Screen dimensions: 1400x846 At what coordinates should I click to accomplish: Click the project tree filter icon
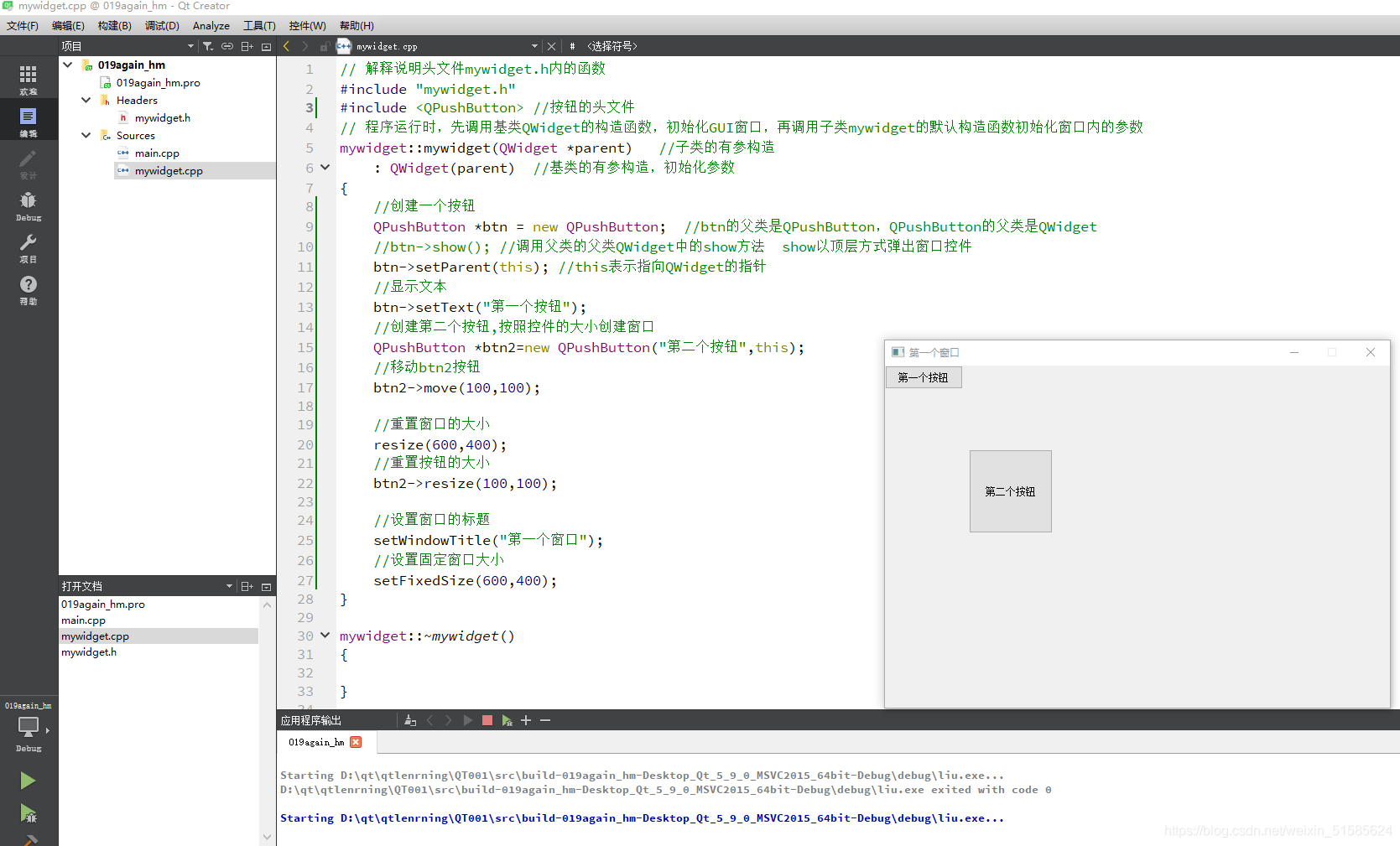pos(208,46)
